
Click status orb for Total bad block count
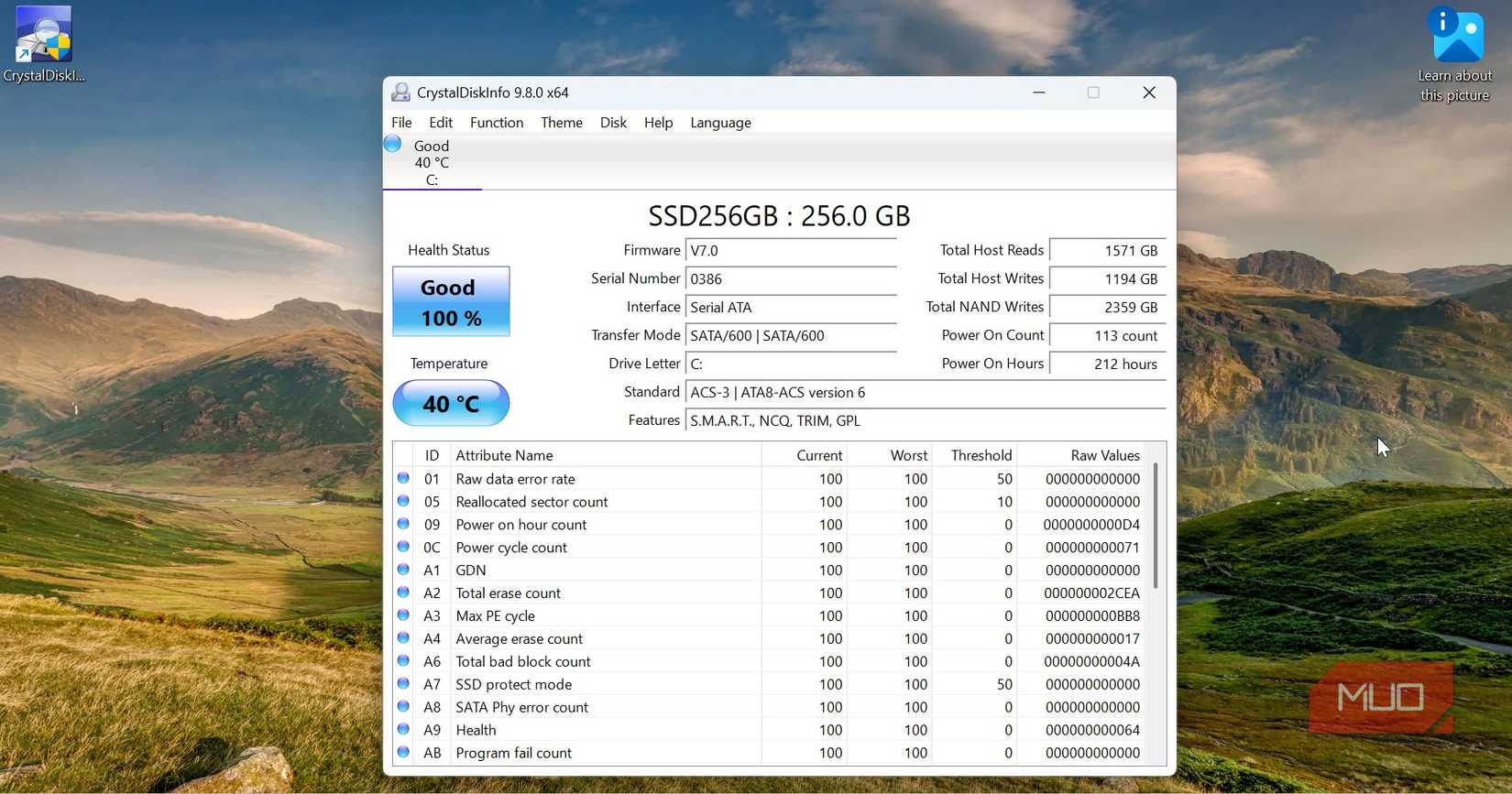(403, 661)
